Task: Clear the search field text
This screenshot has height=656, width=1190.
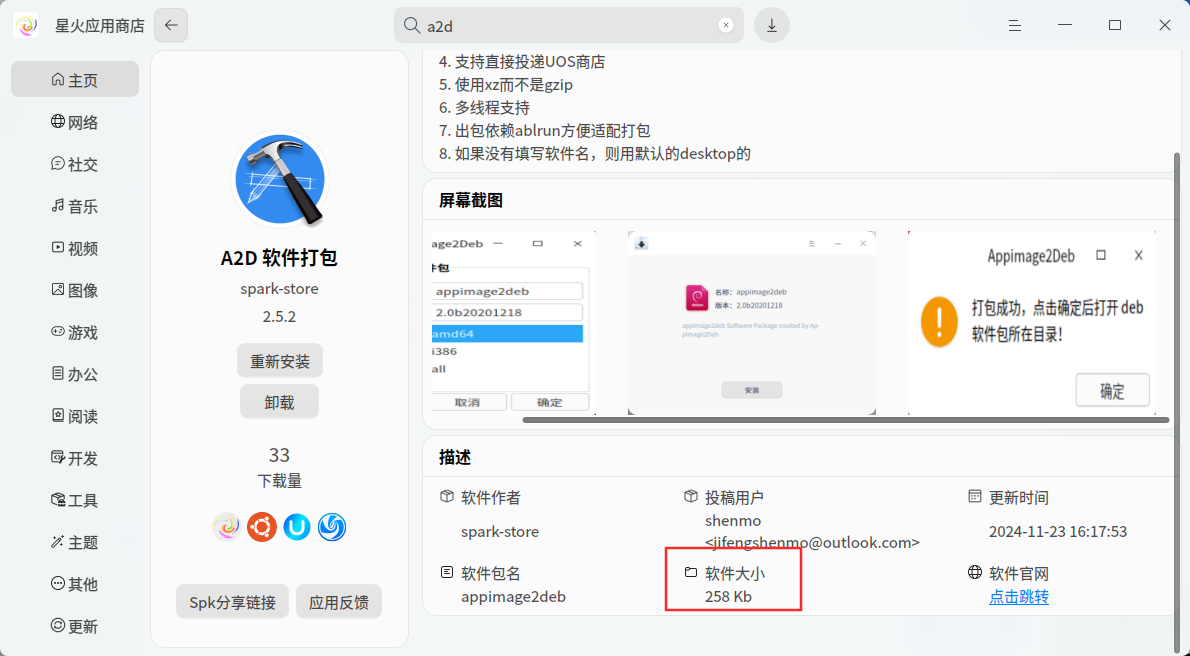Action: click(x=726, y=26)
